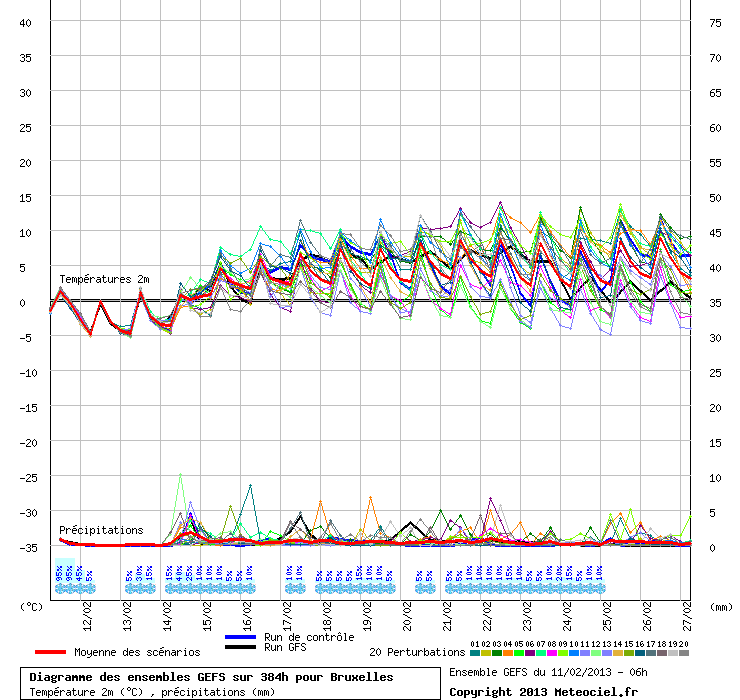740x700 pixels.
Task: Click the 16/02 date axis label
Action: (x=247, y=616)
